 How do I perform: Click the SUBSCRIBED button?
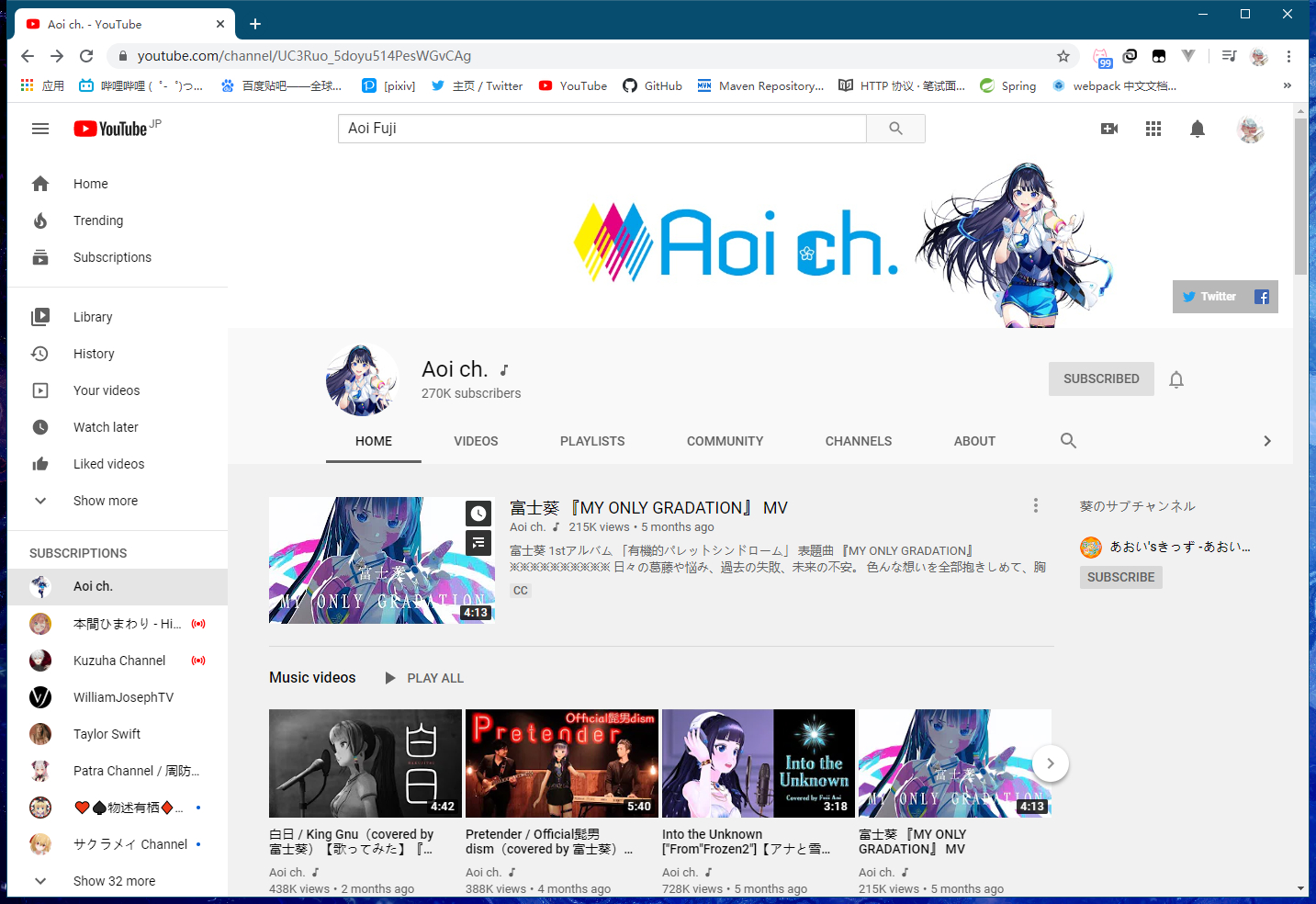click(1101, 379)
